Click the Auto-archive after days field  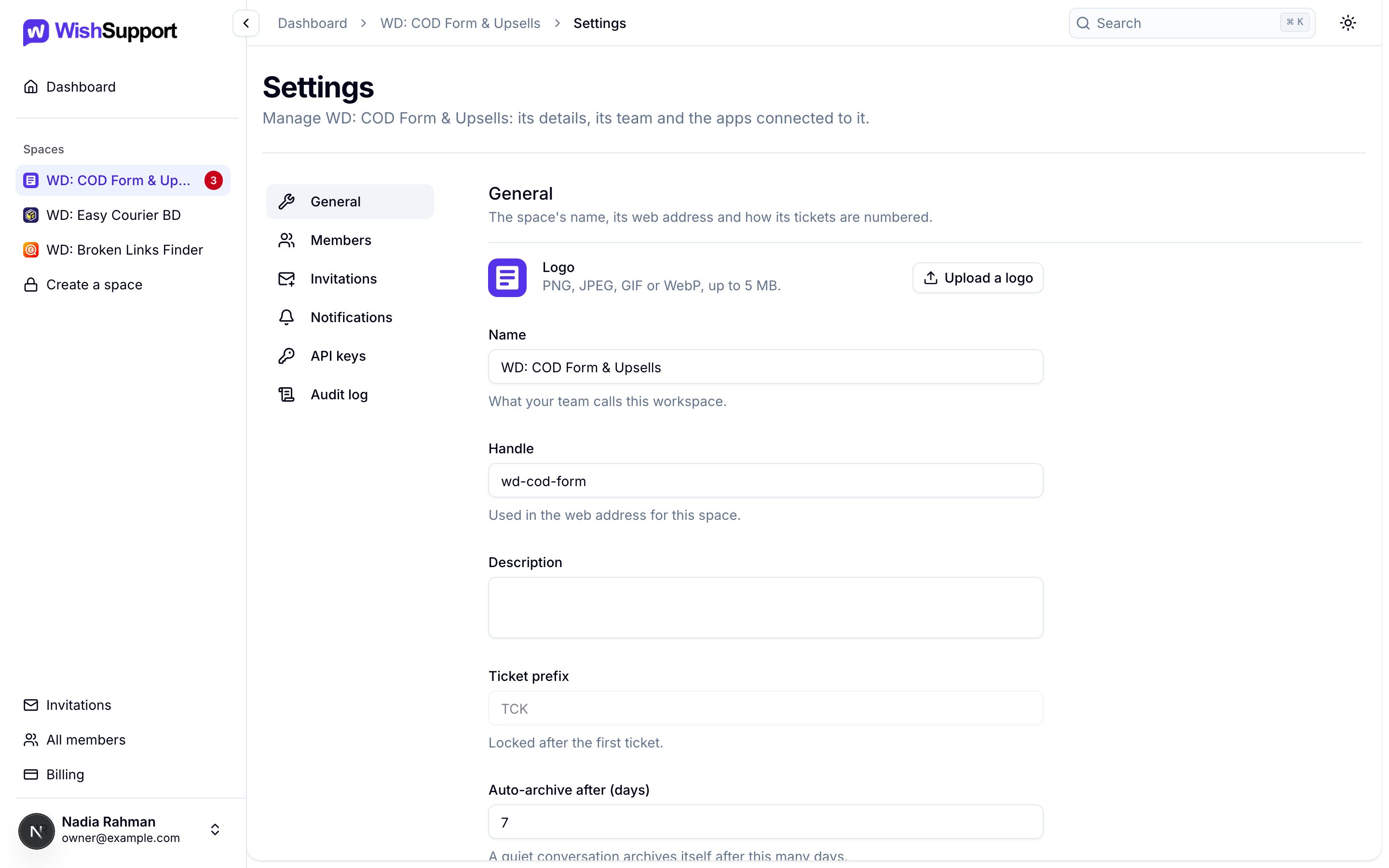pos(766,822)
